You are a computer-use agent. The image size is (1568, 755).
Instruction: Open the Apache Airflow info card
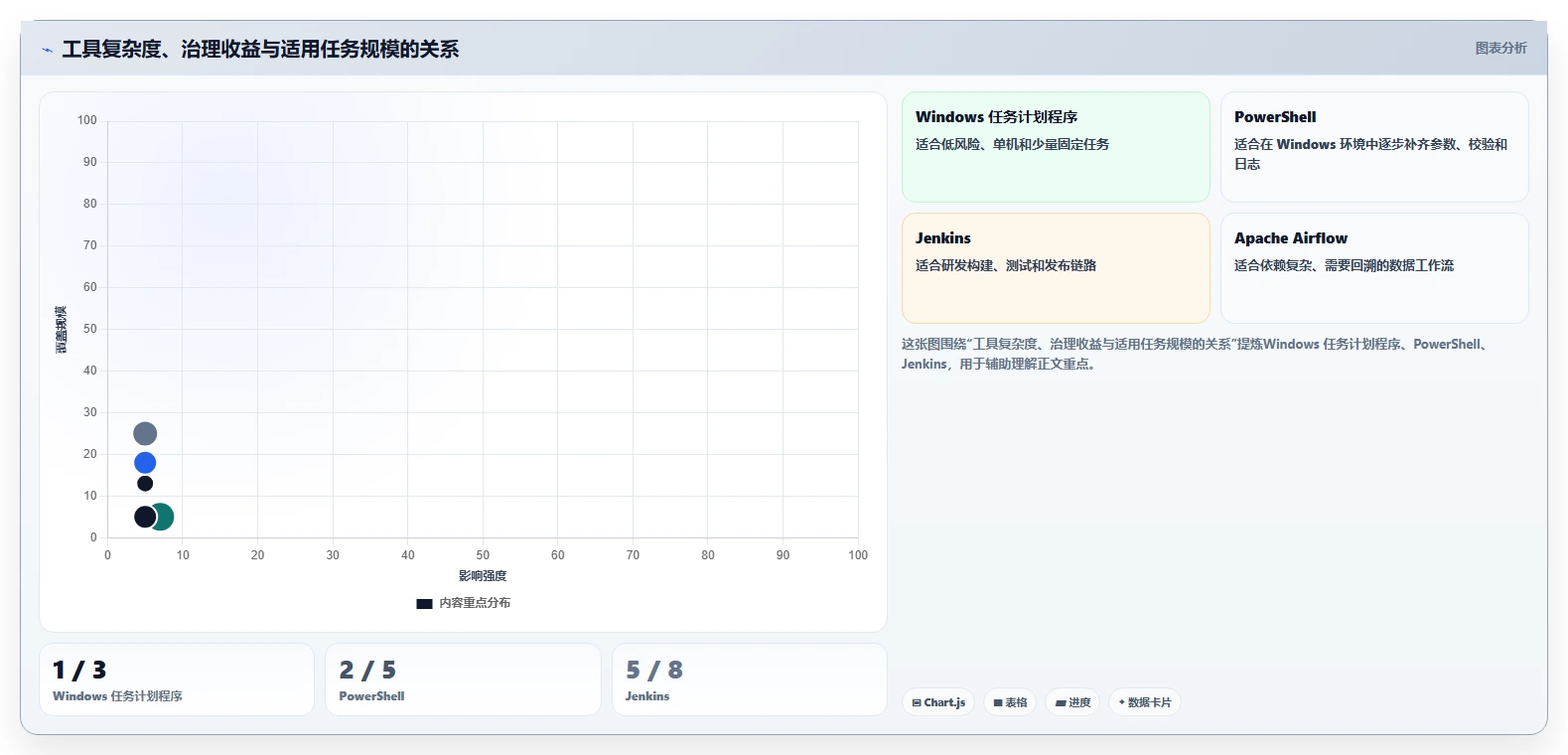point(1374,268)
